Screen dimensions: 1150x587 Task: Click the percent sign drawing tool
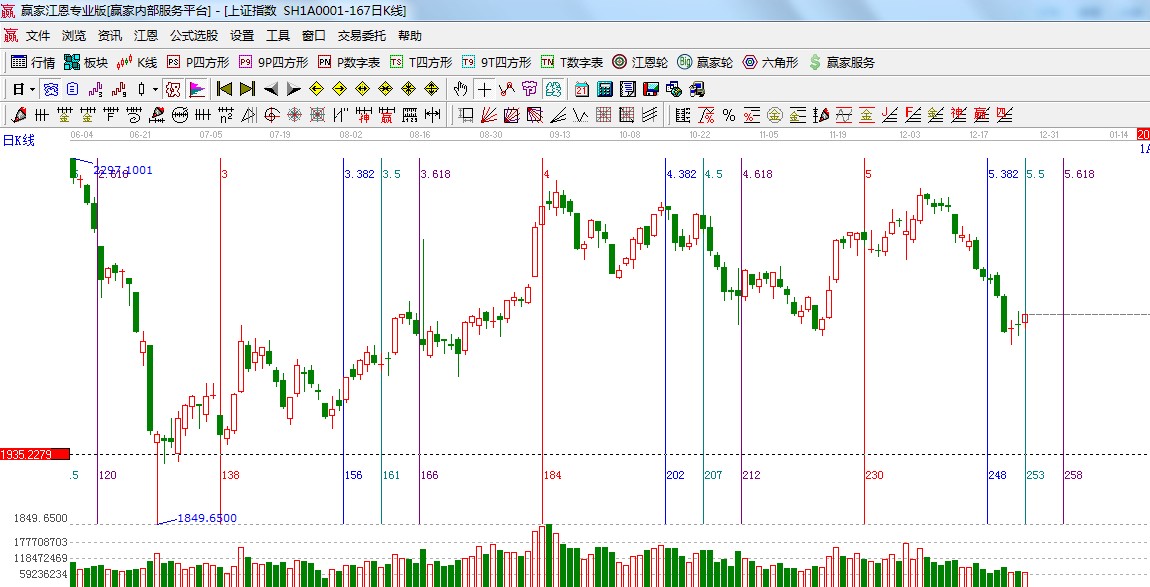point(729,115)
